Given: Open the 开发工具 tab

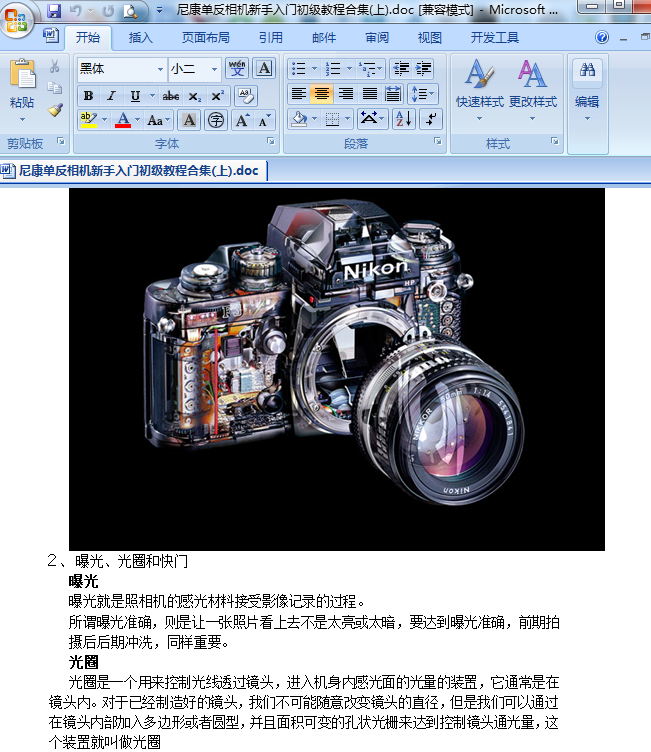Looking at the screenshot, I should click(x=495, y=38).
